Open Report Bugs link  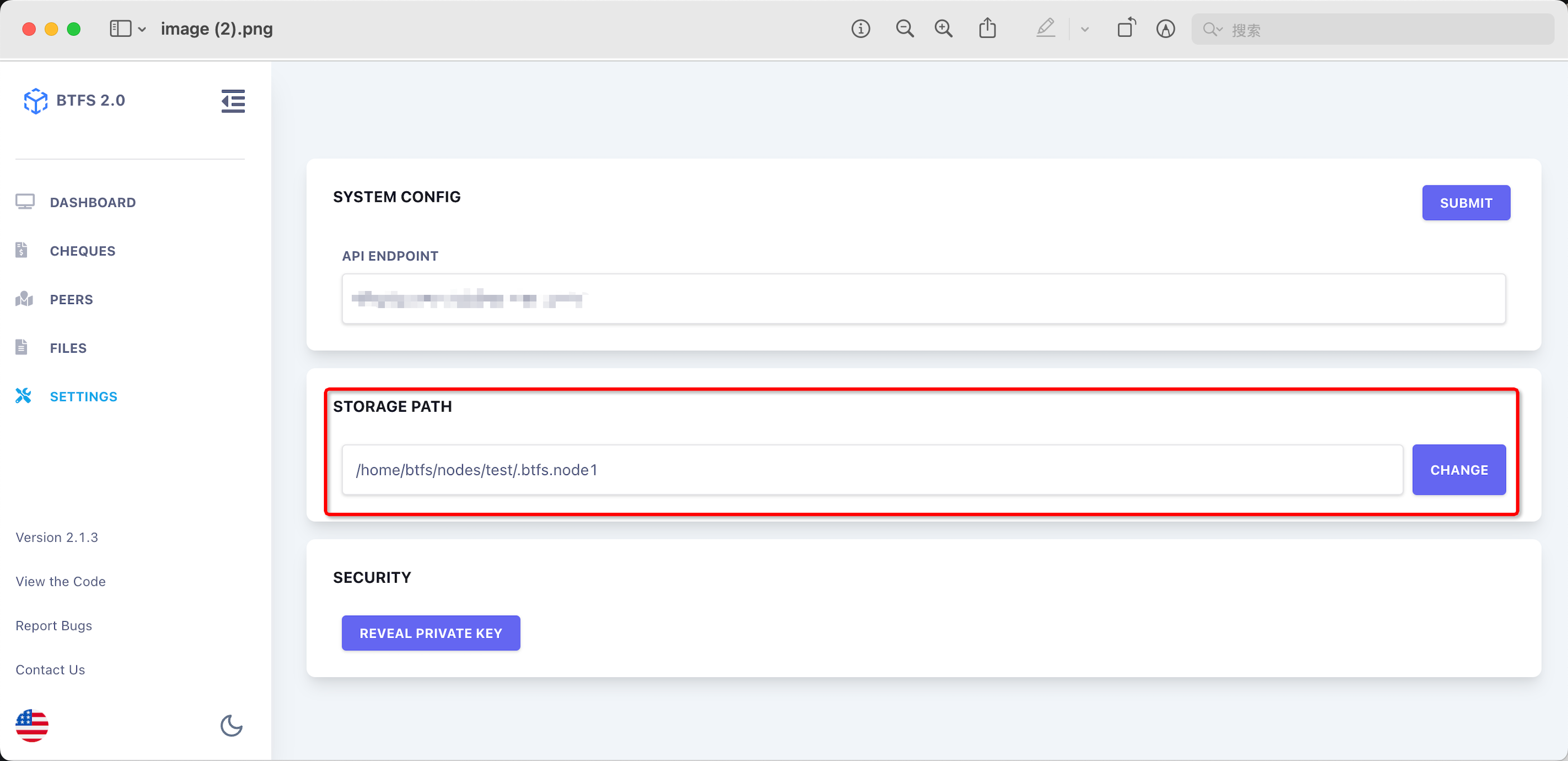pos(54,626)
